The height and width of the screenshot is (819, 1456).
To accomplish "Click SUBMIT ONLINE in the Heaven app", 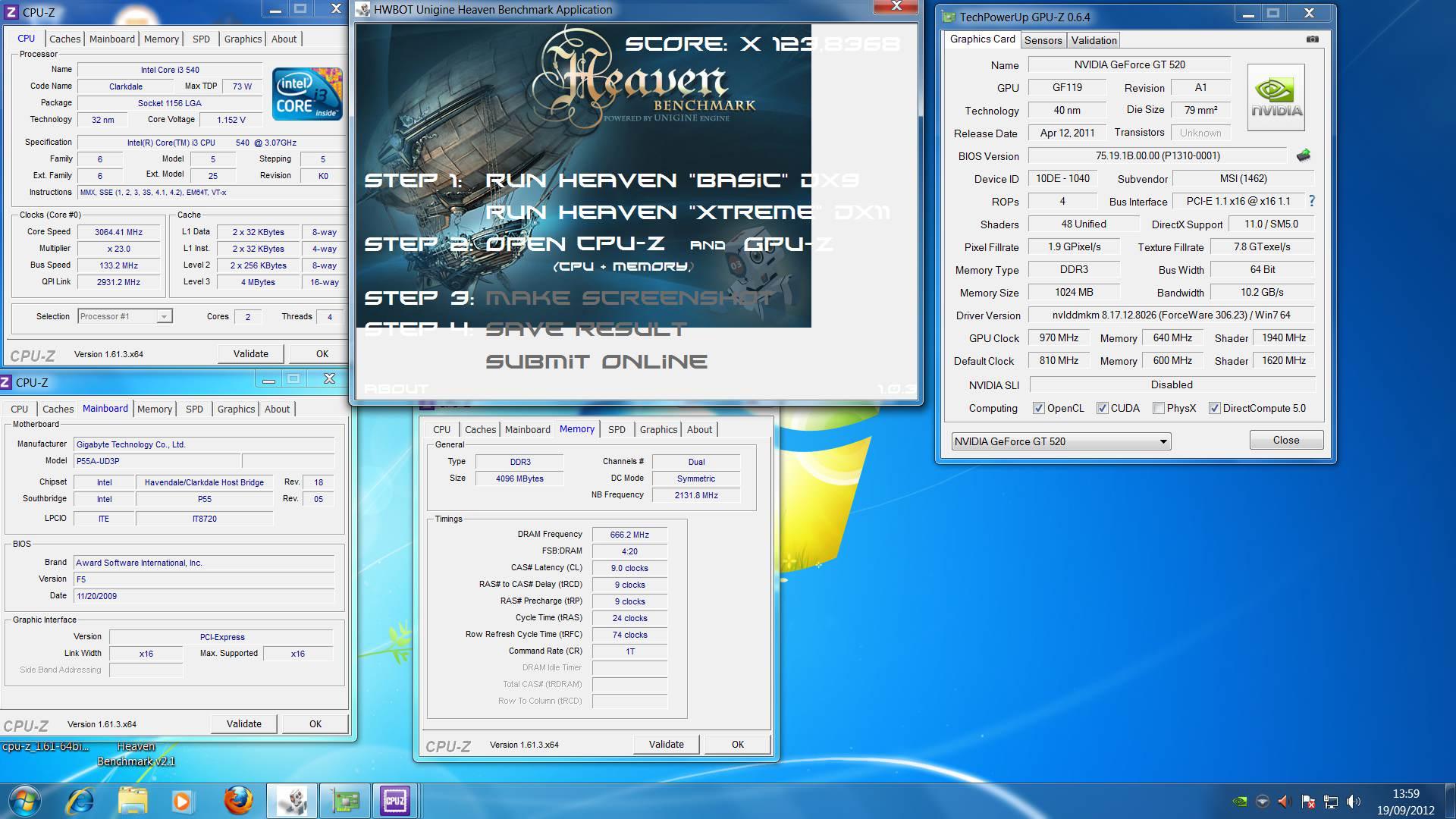I will click(596, 362).
